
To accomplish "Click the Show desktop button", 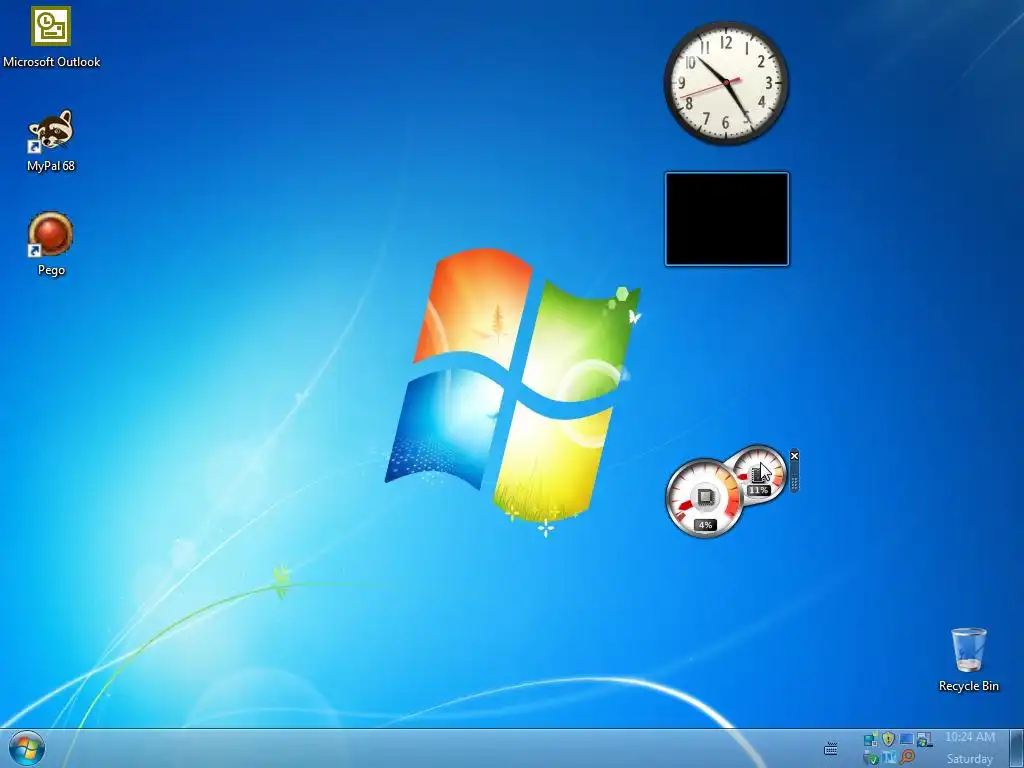I will [1016, 748].
